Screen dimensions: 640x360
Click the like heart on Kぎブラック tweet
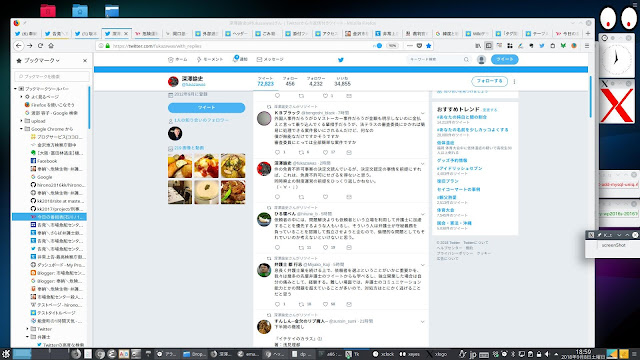tap(325, 153)
